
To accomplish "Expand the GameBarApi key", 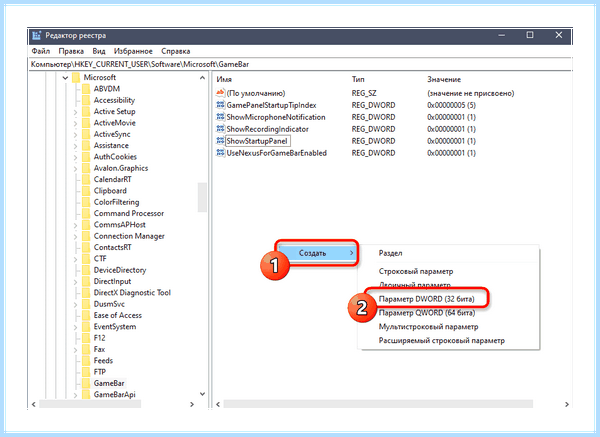I will pyautogui.click(x=75, y=395).
